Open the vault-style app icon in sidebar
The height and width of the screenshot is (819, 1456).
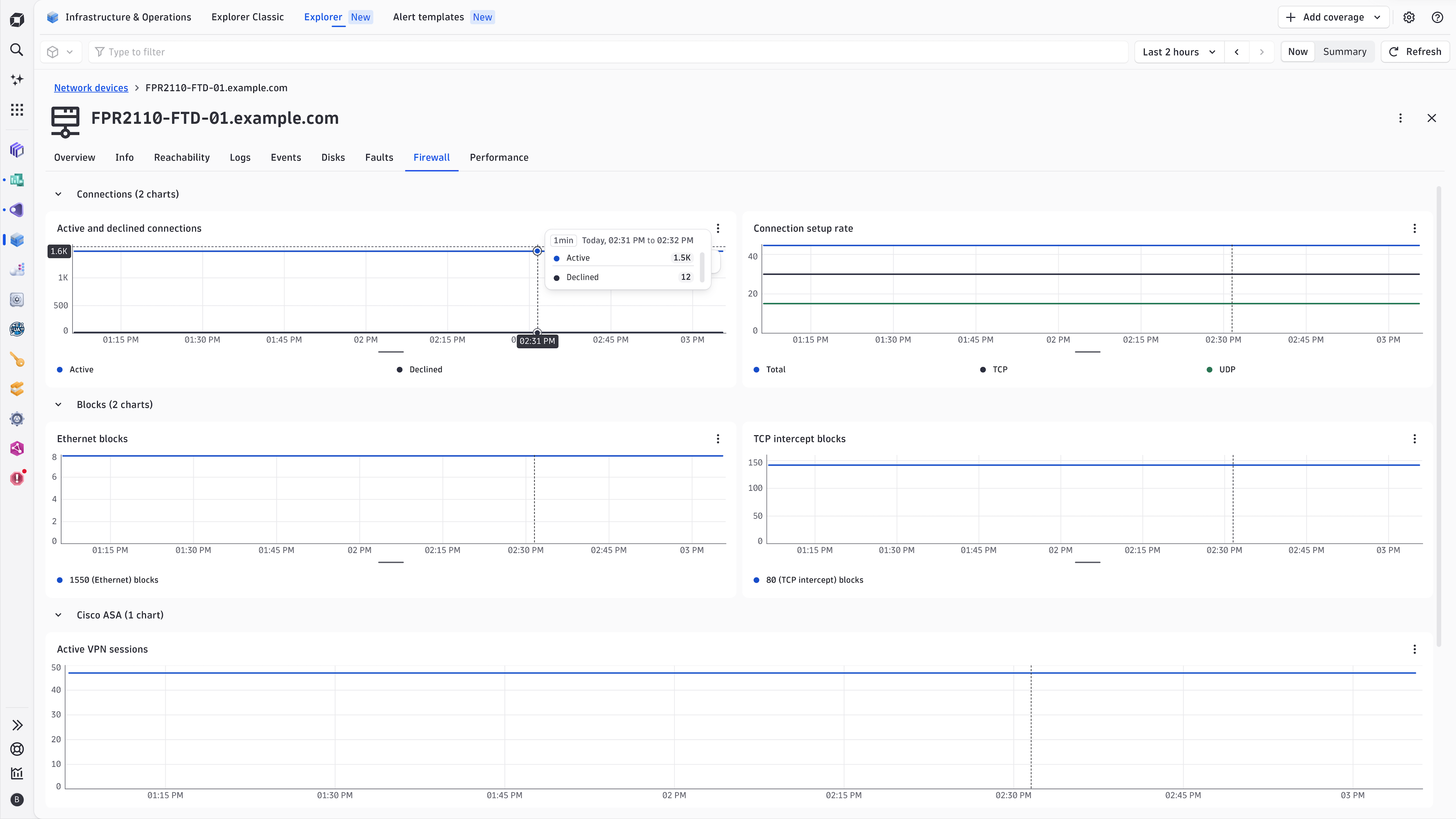point(17,300)
